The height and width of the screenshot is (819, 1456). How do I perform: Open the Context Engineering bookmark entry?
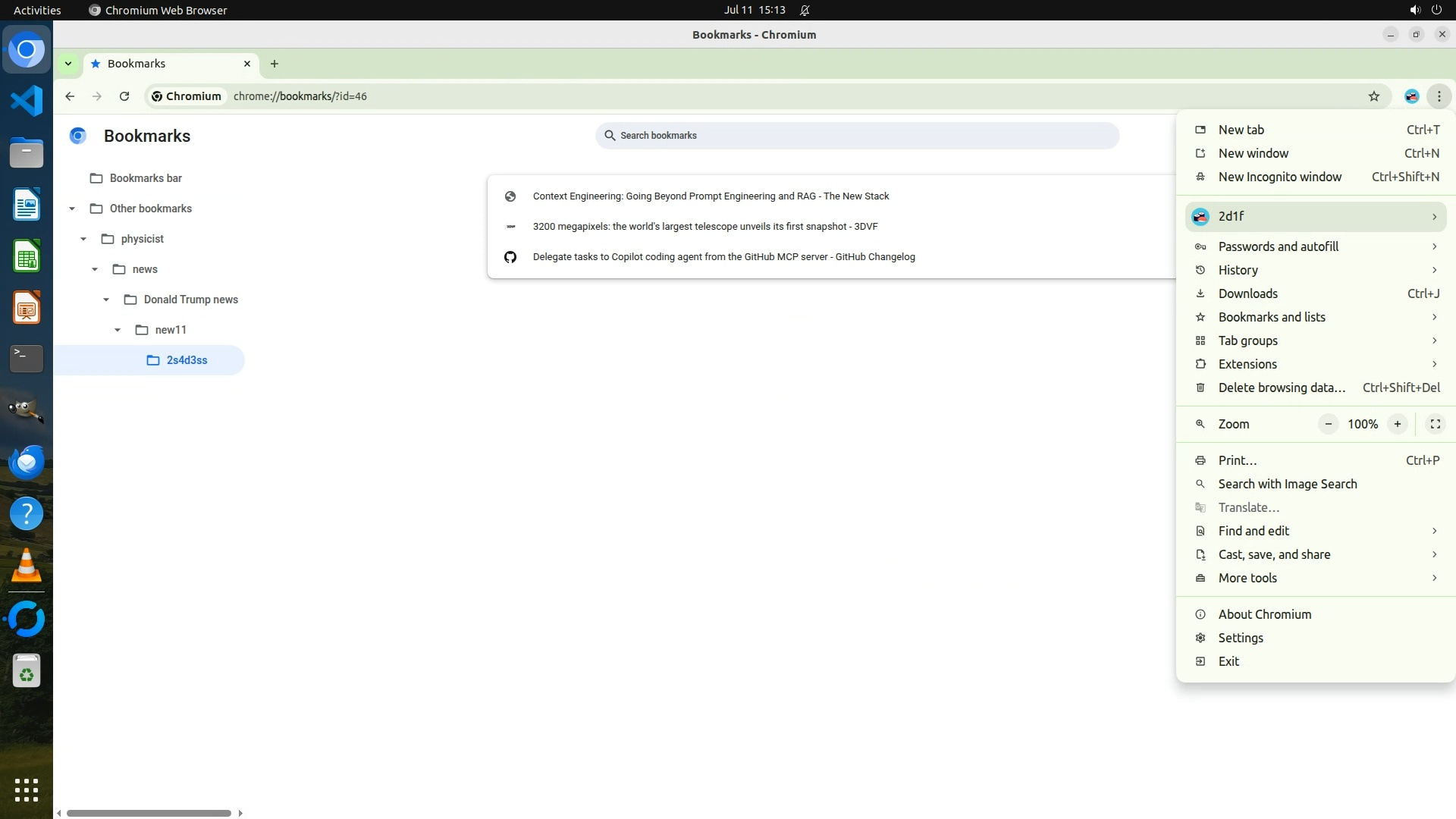(711, 196)
